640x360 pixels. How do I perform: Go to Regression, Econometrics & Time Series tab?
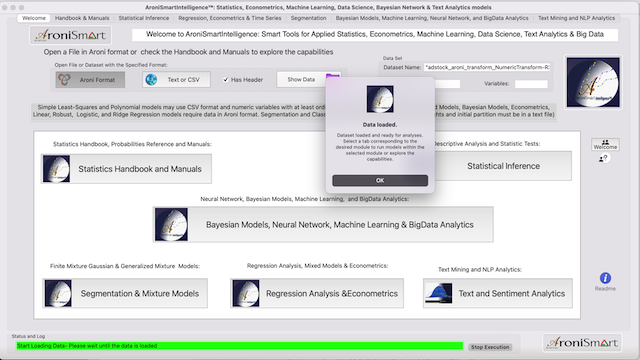click(x=230, y=18)
